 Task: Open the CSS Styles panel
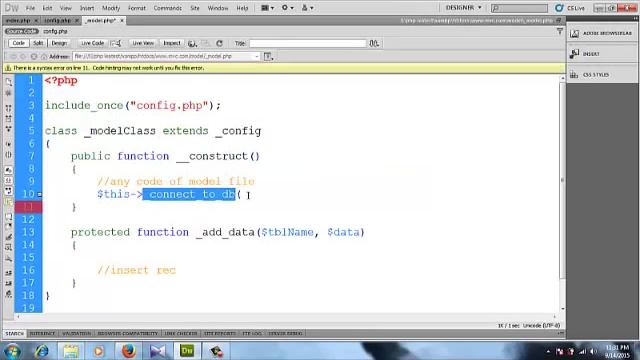point(602,75)
